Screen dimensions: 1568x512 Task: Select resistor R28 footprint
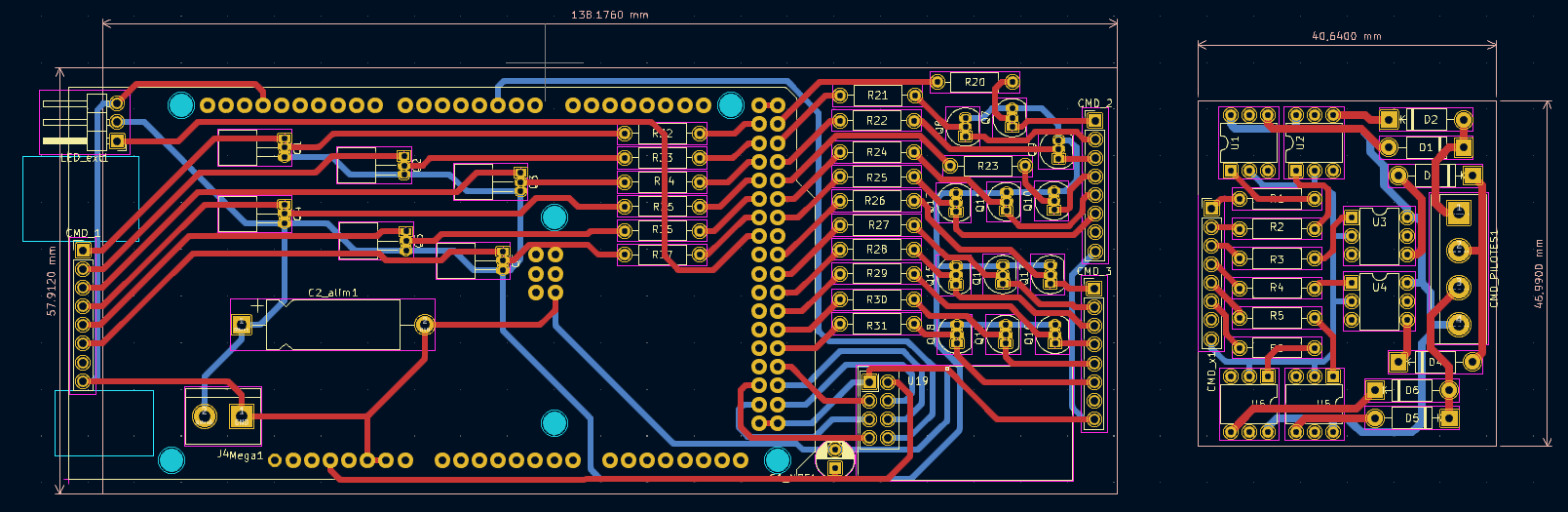[x=877, y=250]
